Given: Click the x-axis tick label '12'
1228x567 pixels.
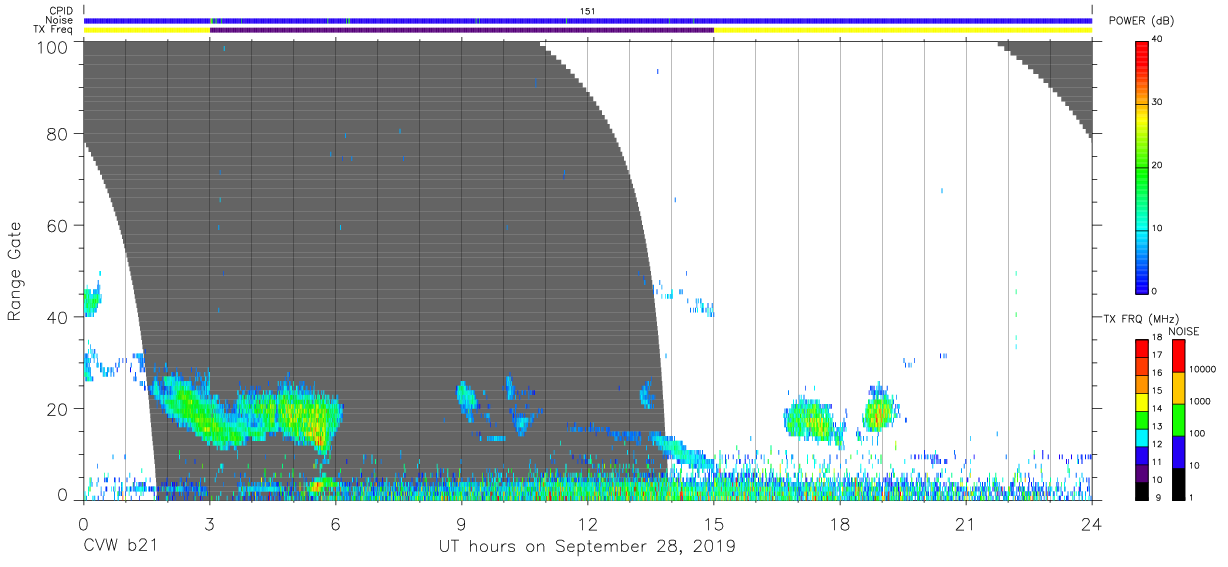Looking at the screenshot, I should 587,523.
